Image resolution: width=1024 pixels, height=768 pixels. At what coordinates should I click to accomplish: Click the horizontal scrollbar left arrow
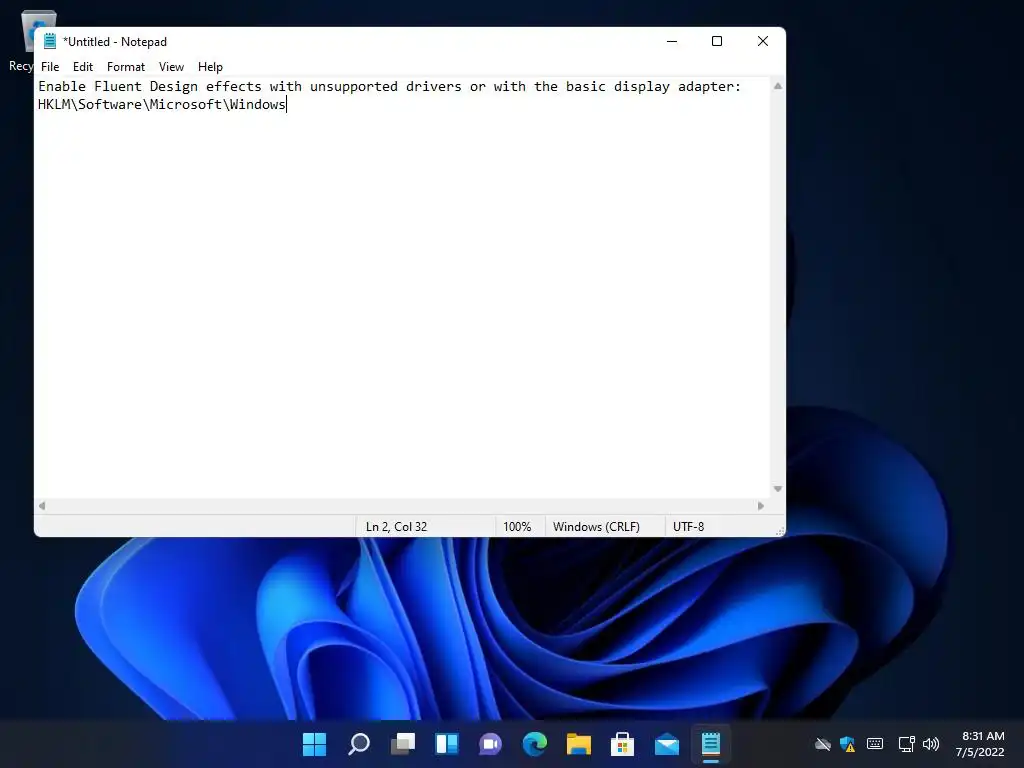[x=42, y=506]
